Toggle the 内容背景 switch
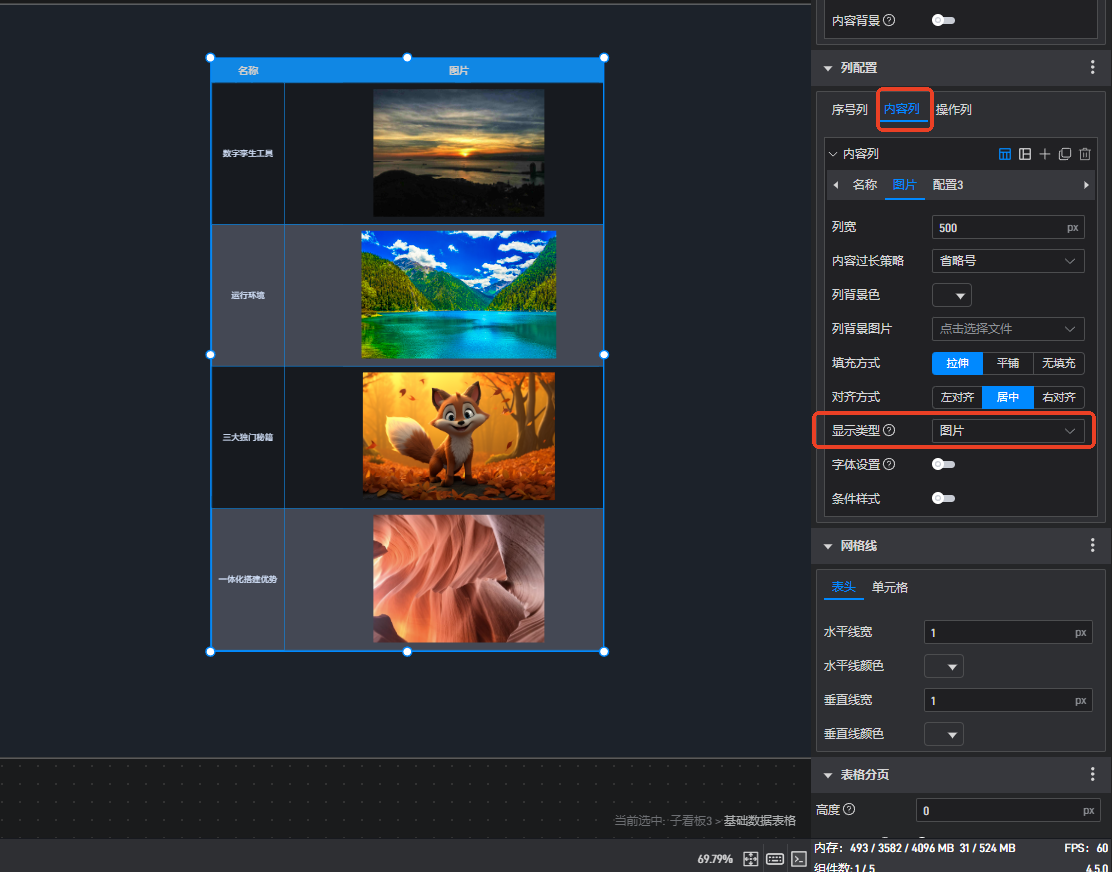This screenshot has height=872, width=1112. (x=943, y=21)
